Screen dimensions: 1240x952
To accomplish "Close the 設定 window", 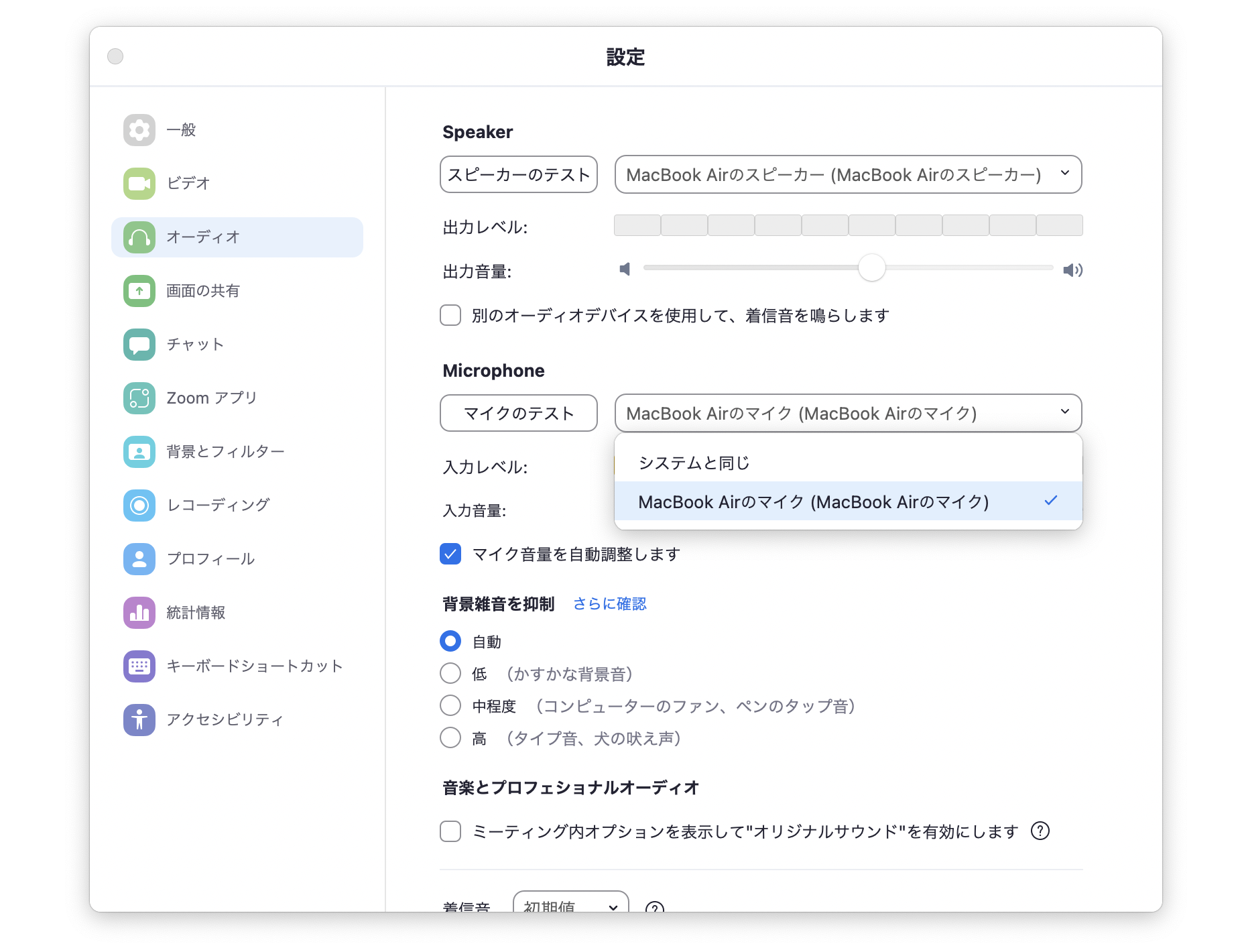I will point(115,56).
